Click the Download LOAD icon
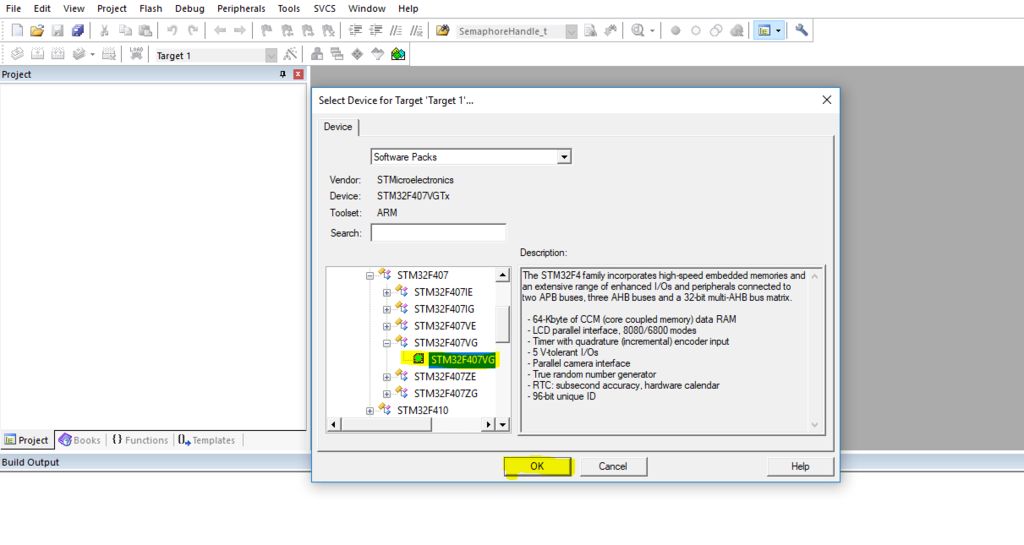 tap(136, 54)
